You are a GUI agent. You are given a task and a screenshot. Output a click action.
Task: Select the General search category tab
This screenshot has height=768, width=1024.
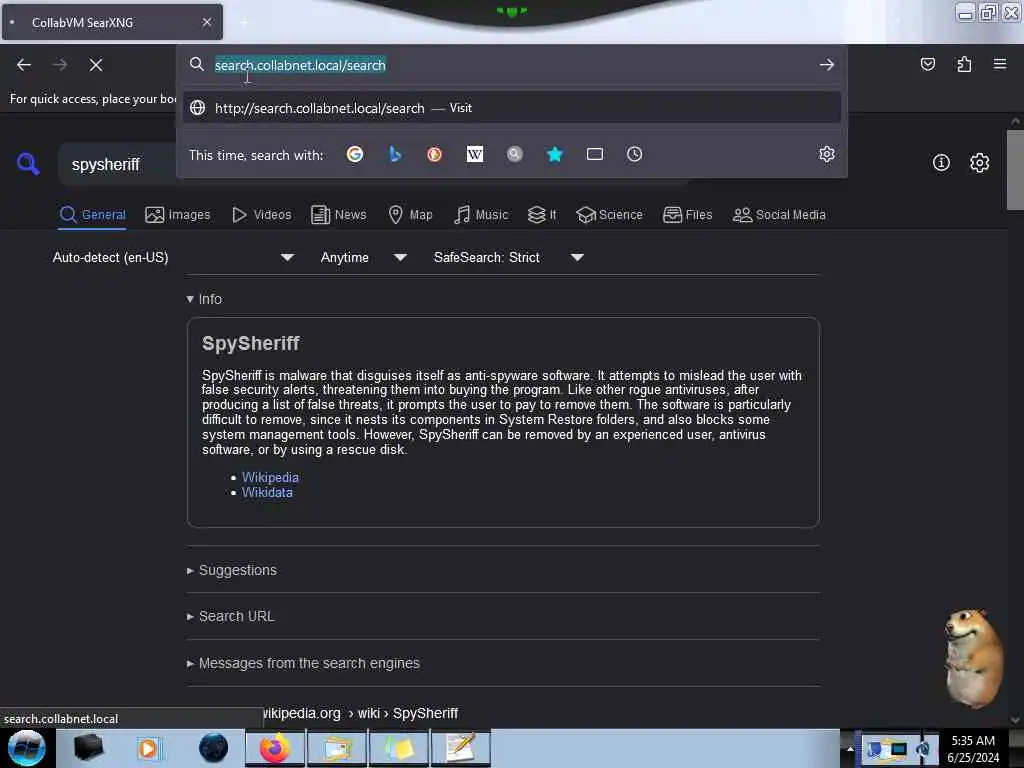(x=92, y=215)
